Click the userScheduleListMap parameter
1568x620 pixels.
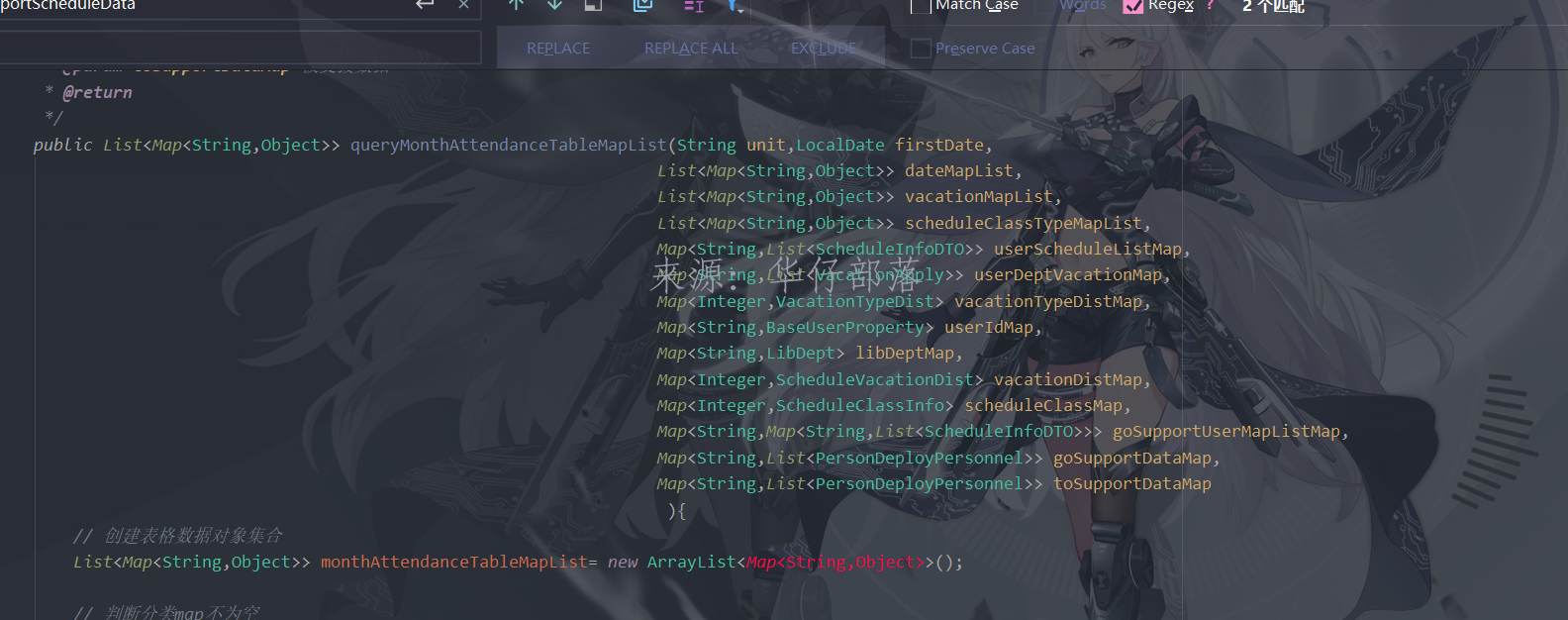coord(1088,249)
